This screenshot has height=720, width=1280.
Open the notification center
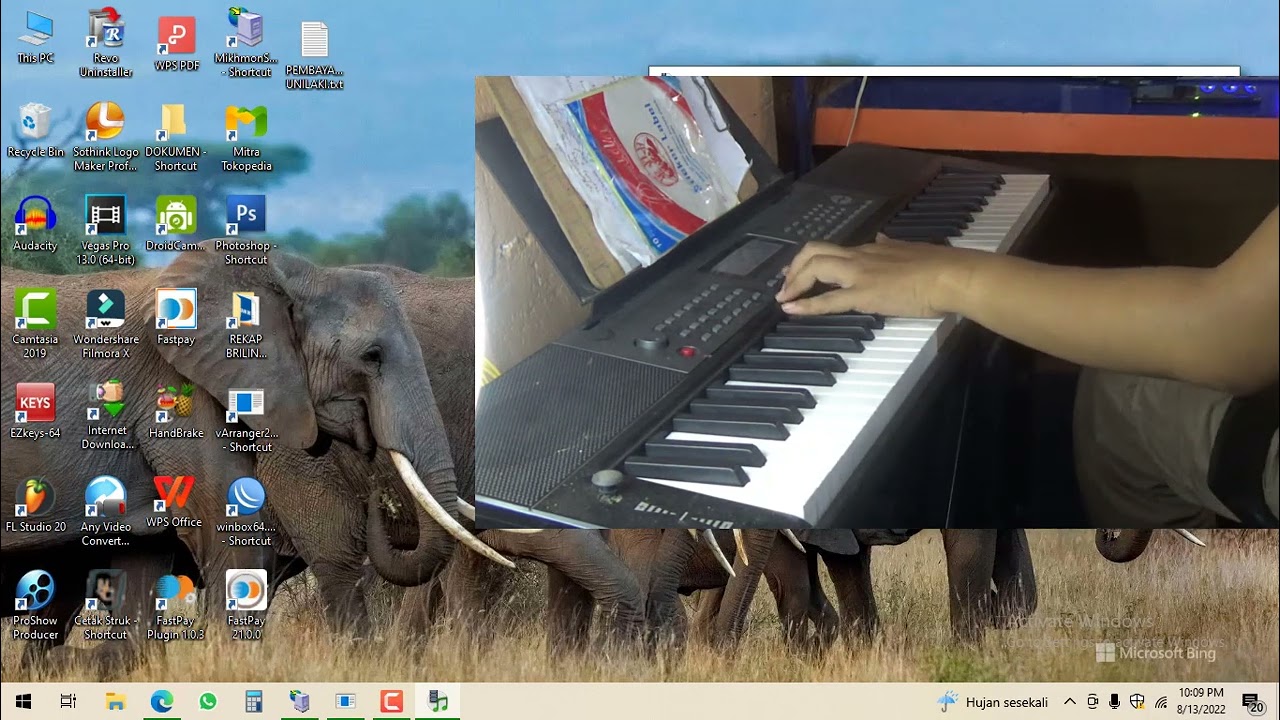pyautogui.click(x=1251, y=702)
